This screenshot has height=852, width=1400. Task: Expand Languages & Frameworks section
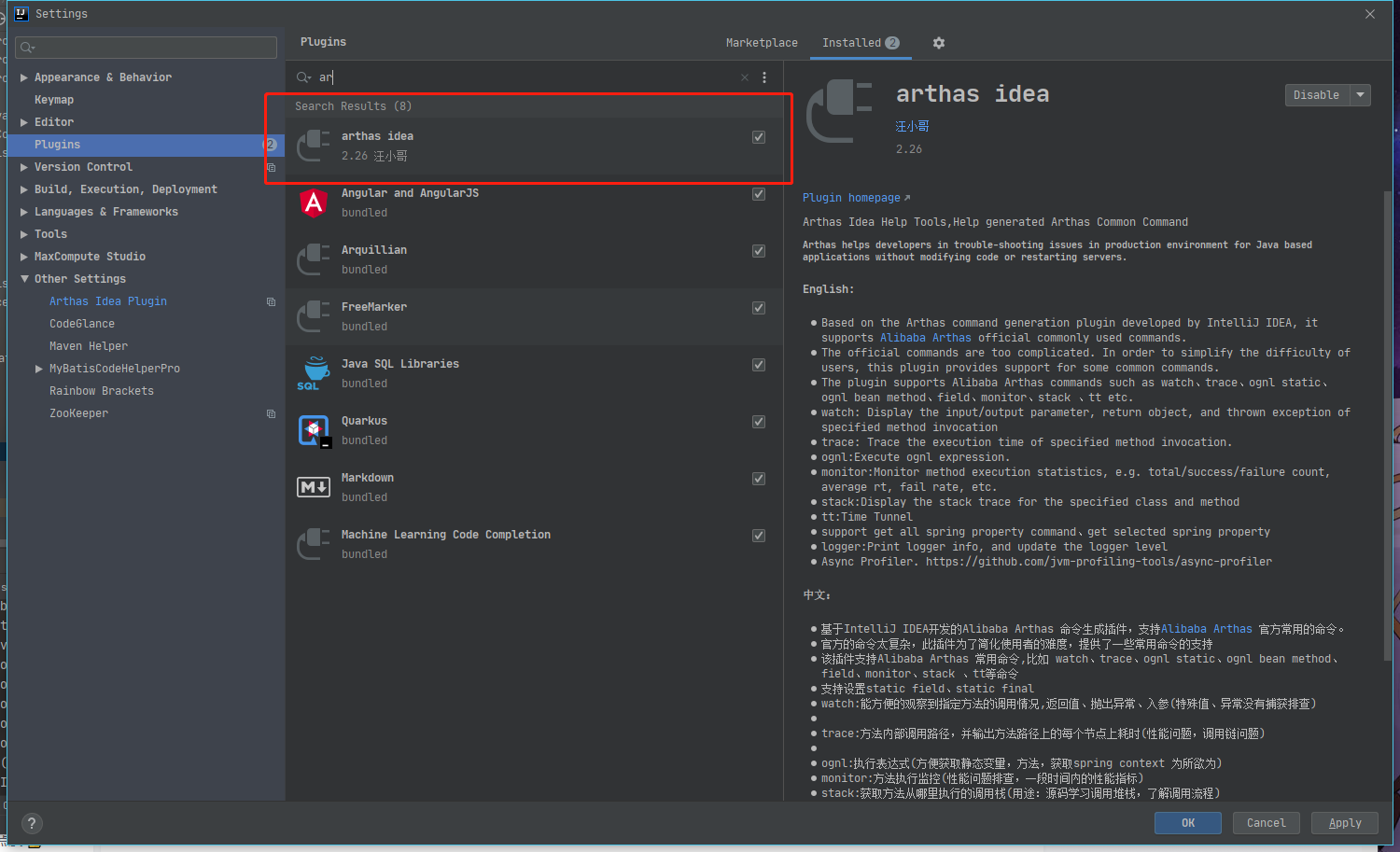tap(24, 212)
